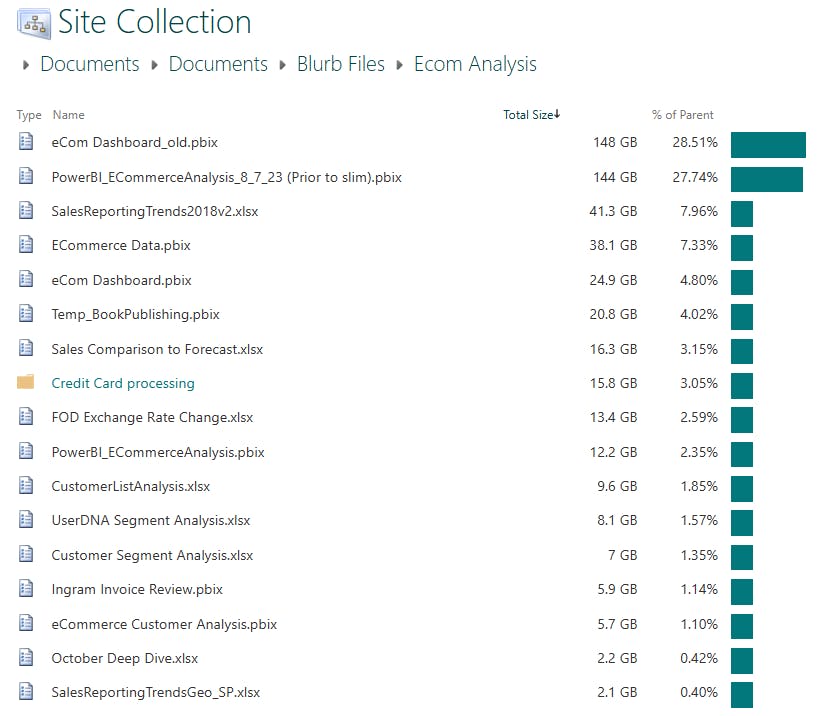The width and height of the screenshot is (821, 716).
Task: Click the Credit Card processing folder icon
Action: click(x=26, y=383)
